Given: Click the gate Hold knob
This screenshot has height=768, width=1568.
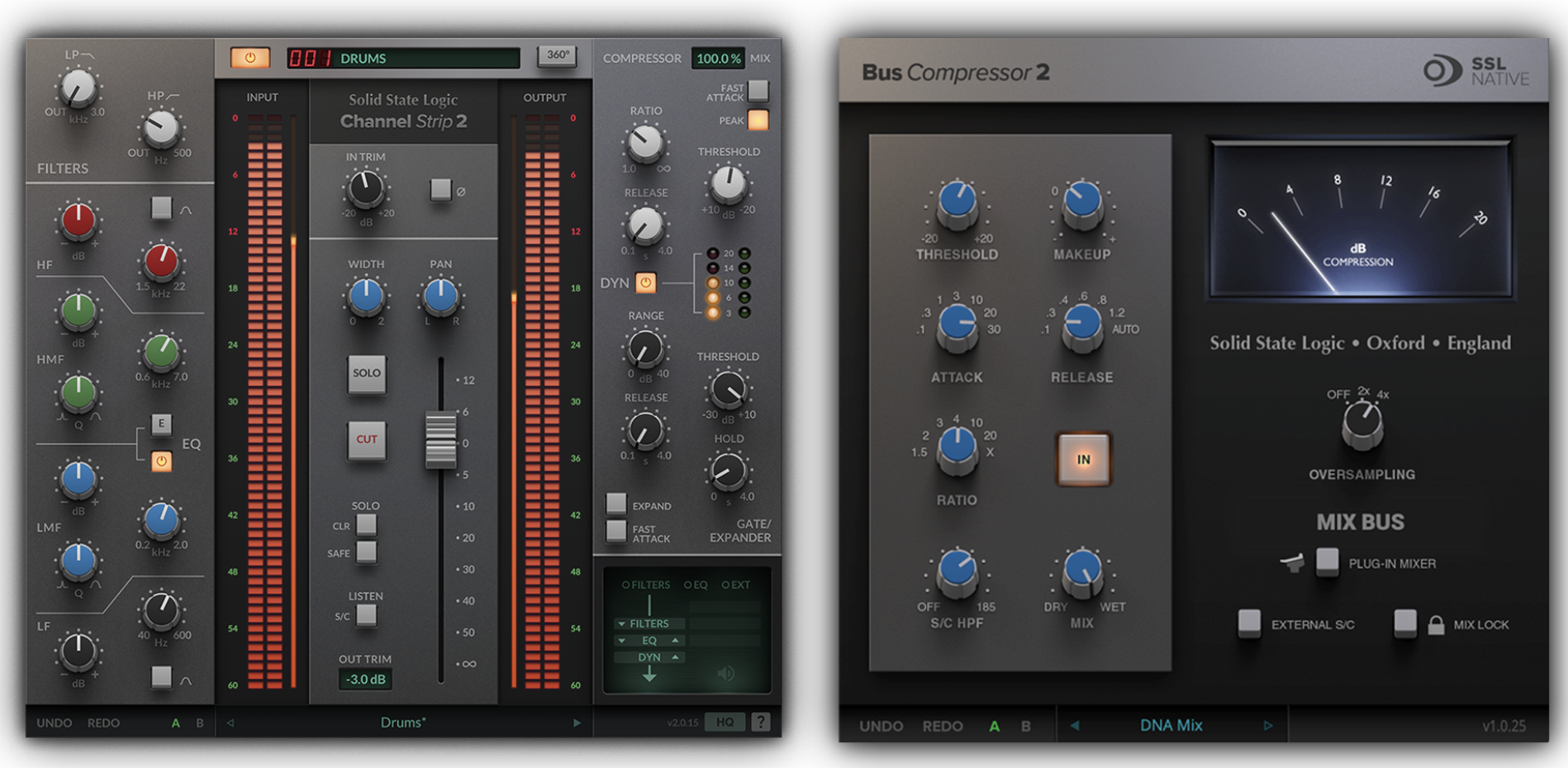Looking at the screenshot, I should click(728, 472).
